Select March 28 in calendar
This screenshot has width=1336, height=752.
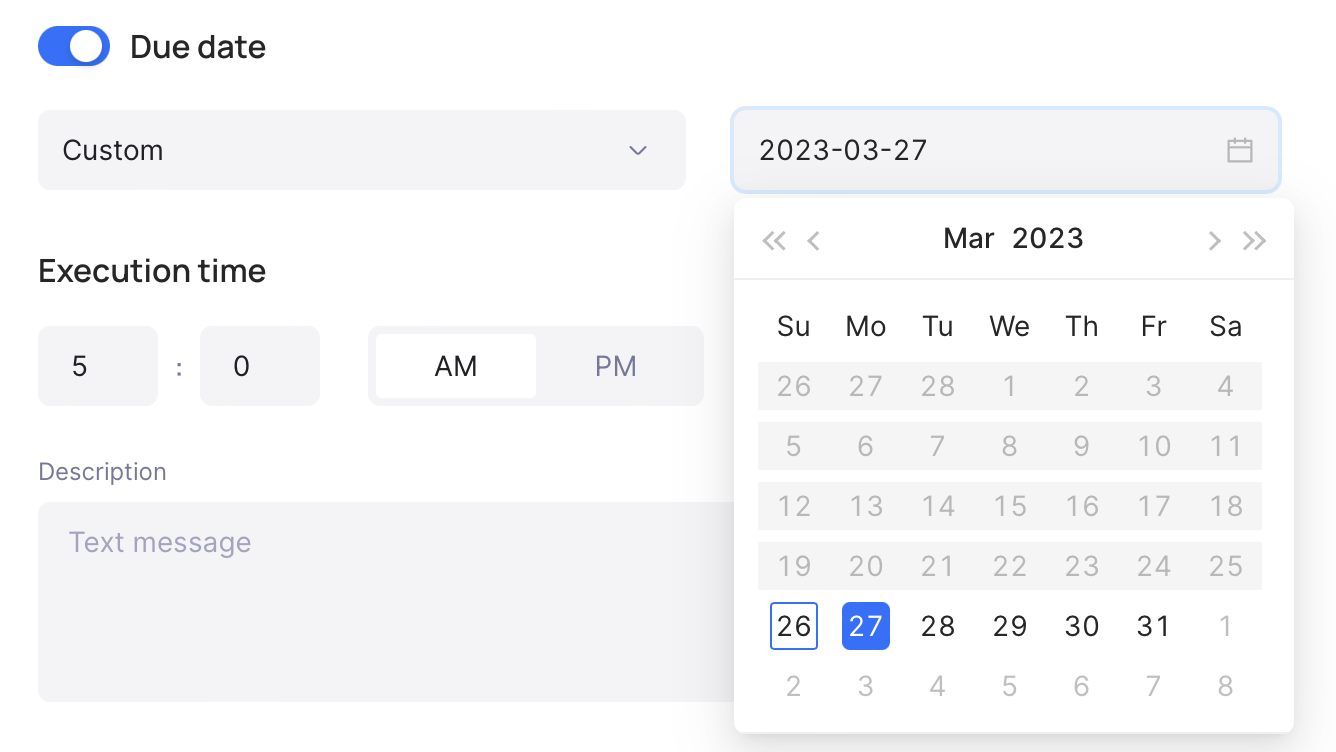[x=938, y=626]
